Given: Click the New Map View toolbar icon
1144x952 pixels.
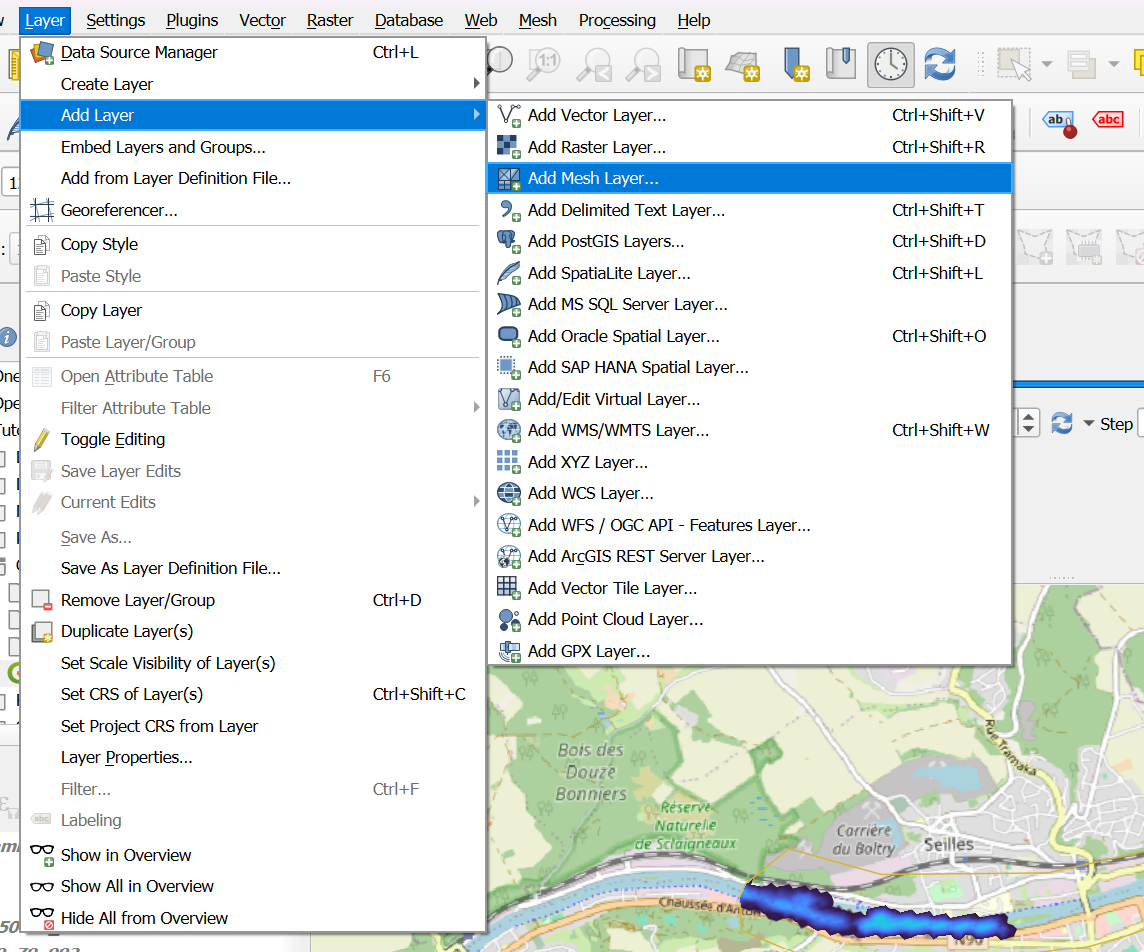Looking at the screenshot, I should coord(694,64).
